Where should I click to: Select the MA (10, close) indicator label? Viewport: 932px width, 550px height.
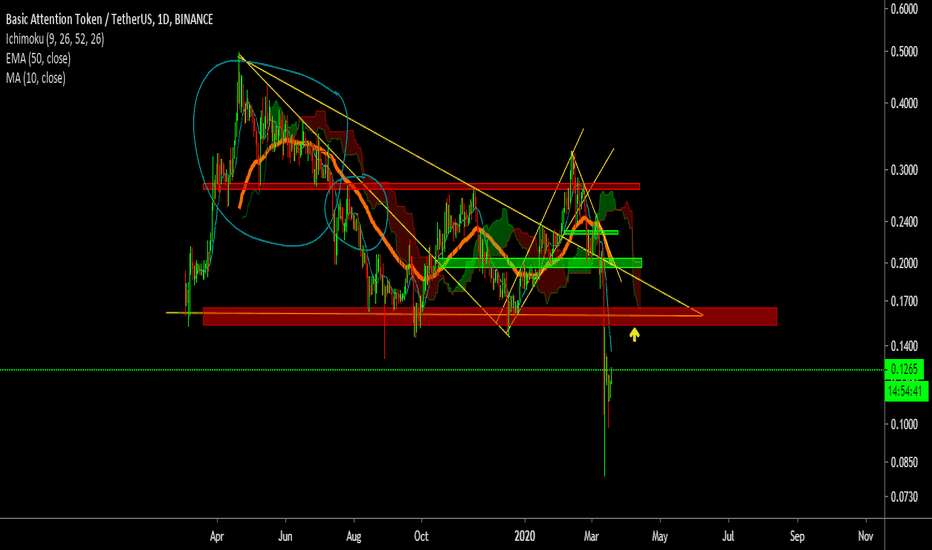[x=36, y=78]
